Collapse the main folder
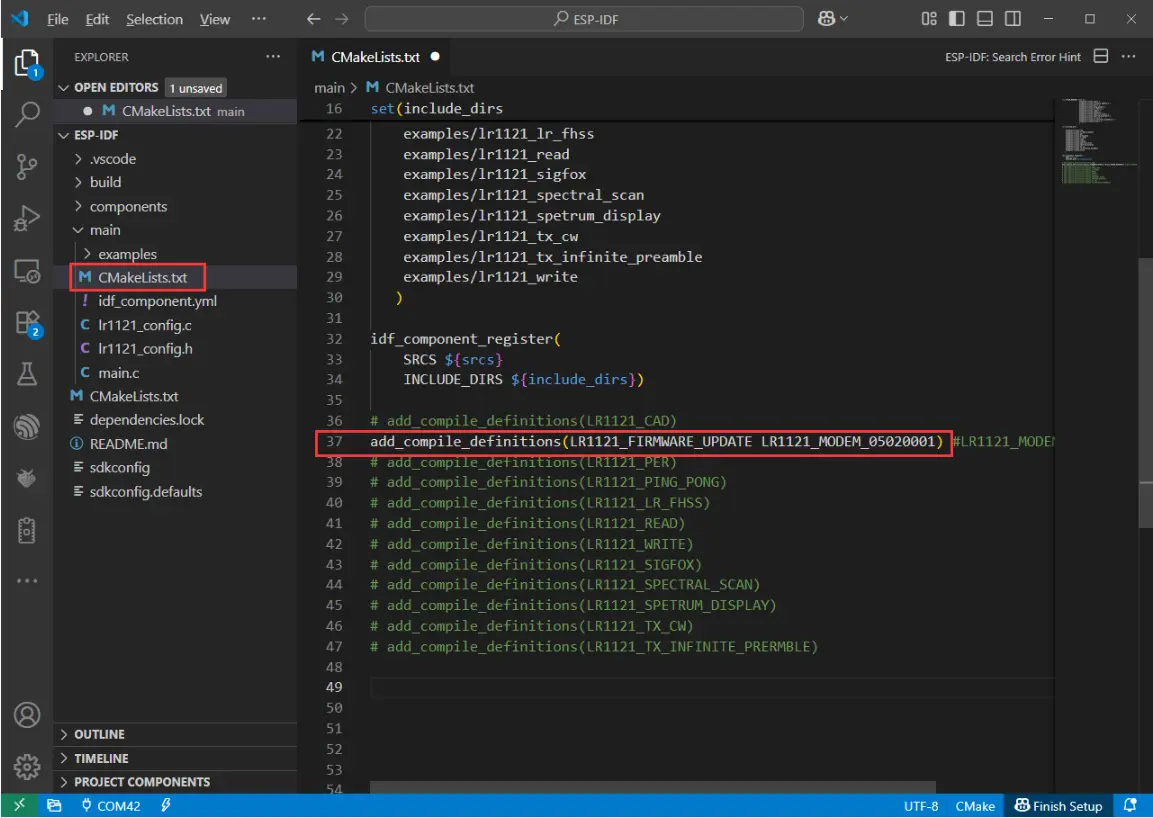 point(104,230)
